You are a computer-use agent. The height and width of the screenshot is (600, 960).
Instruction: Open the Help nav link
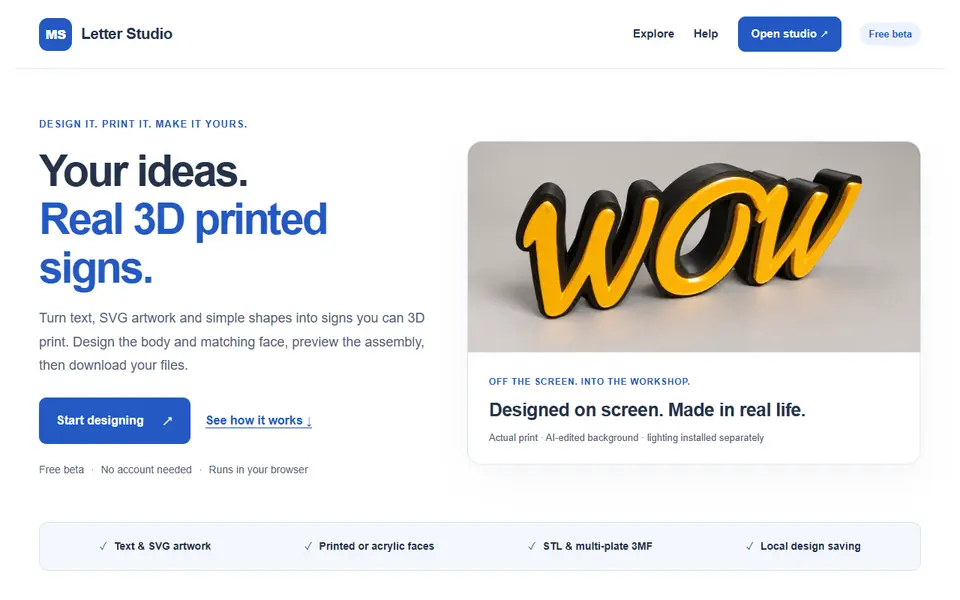[x=705, y=34]
